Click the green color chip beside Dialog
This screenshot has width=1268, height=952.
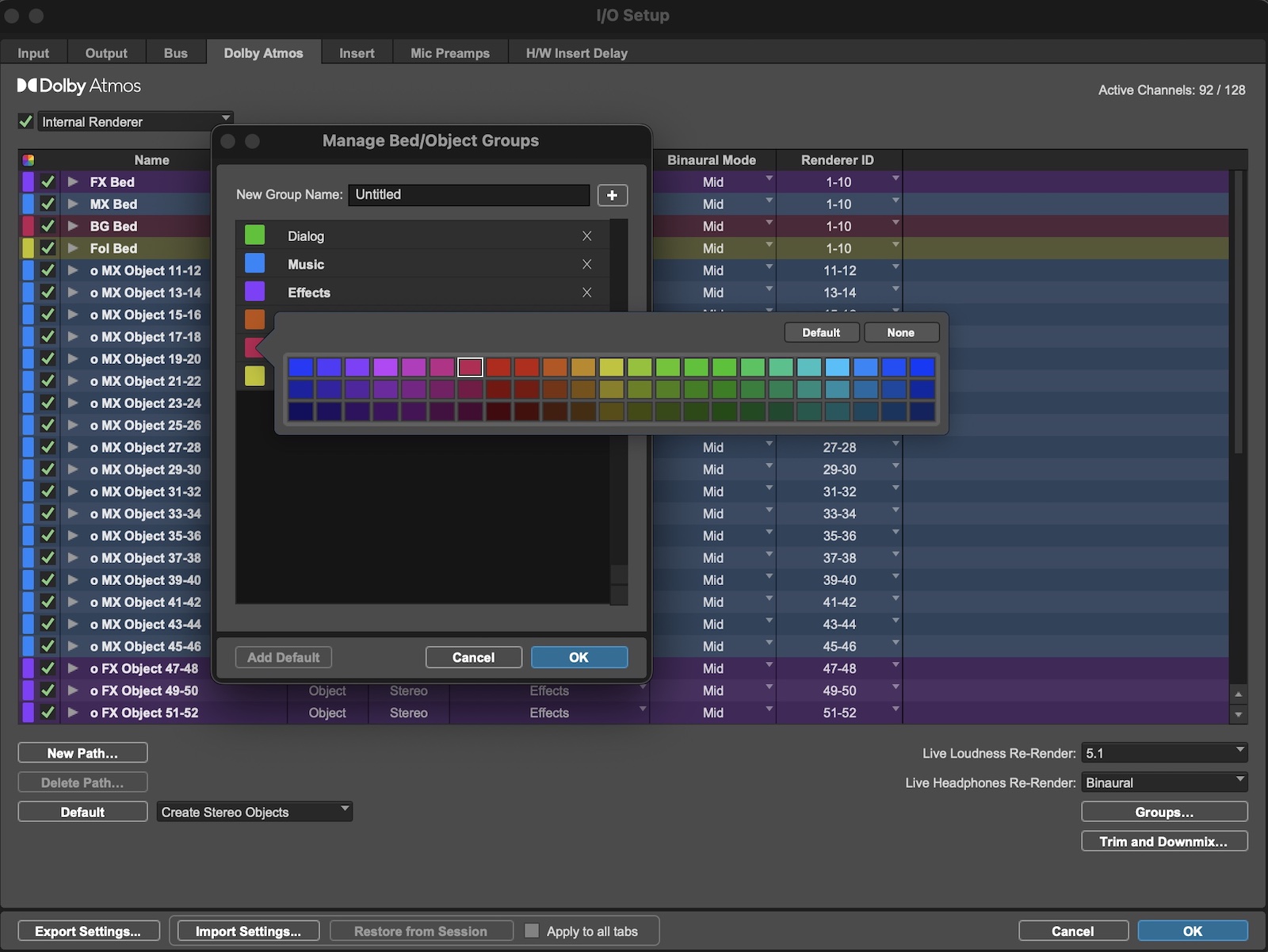tap(254, 235)
